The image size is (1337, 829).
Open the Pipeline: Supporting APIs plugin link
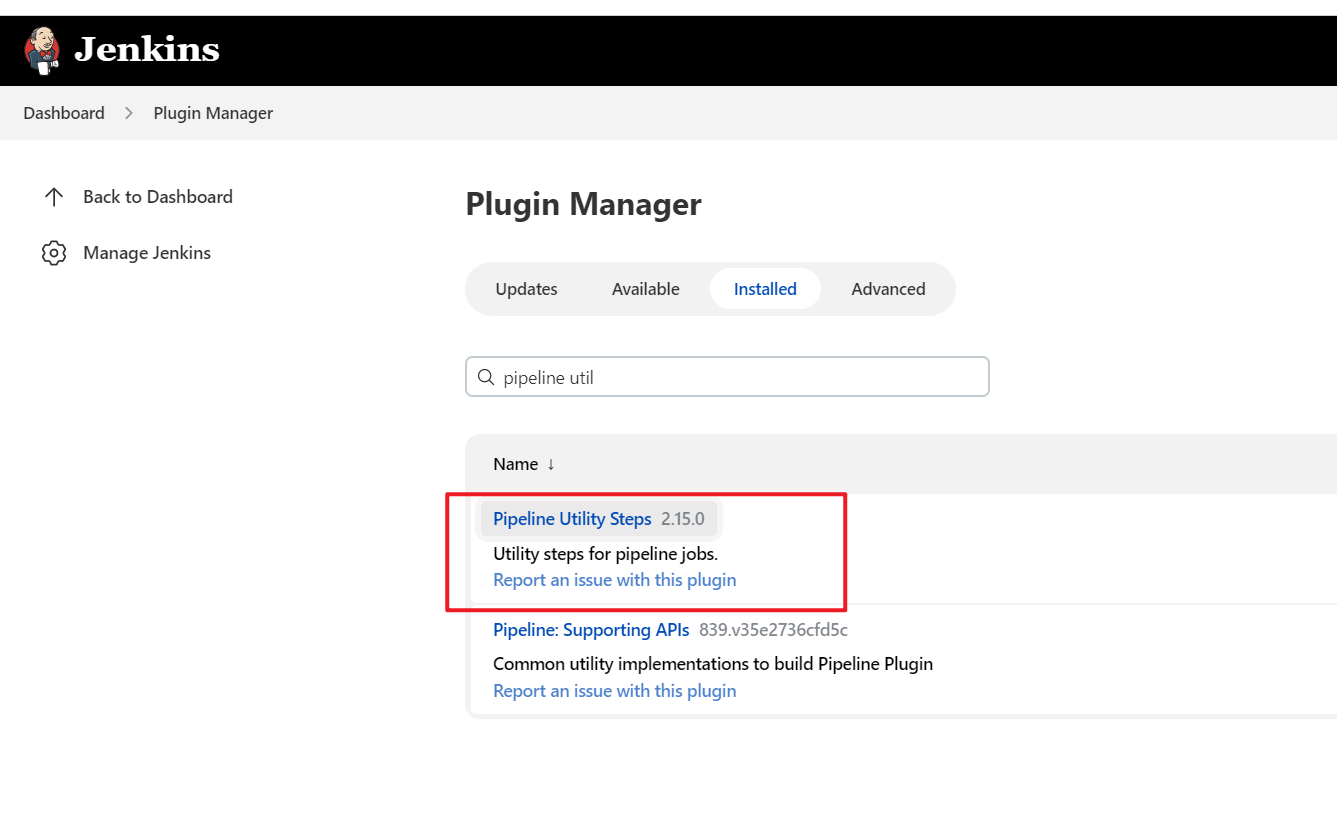click(591, 630)
